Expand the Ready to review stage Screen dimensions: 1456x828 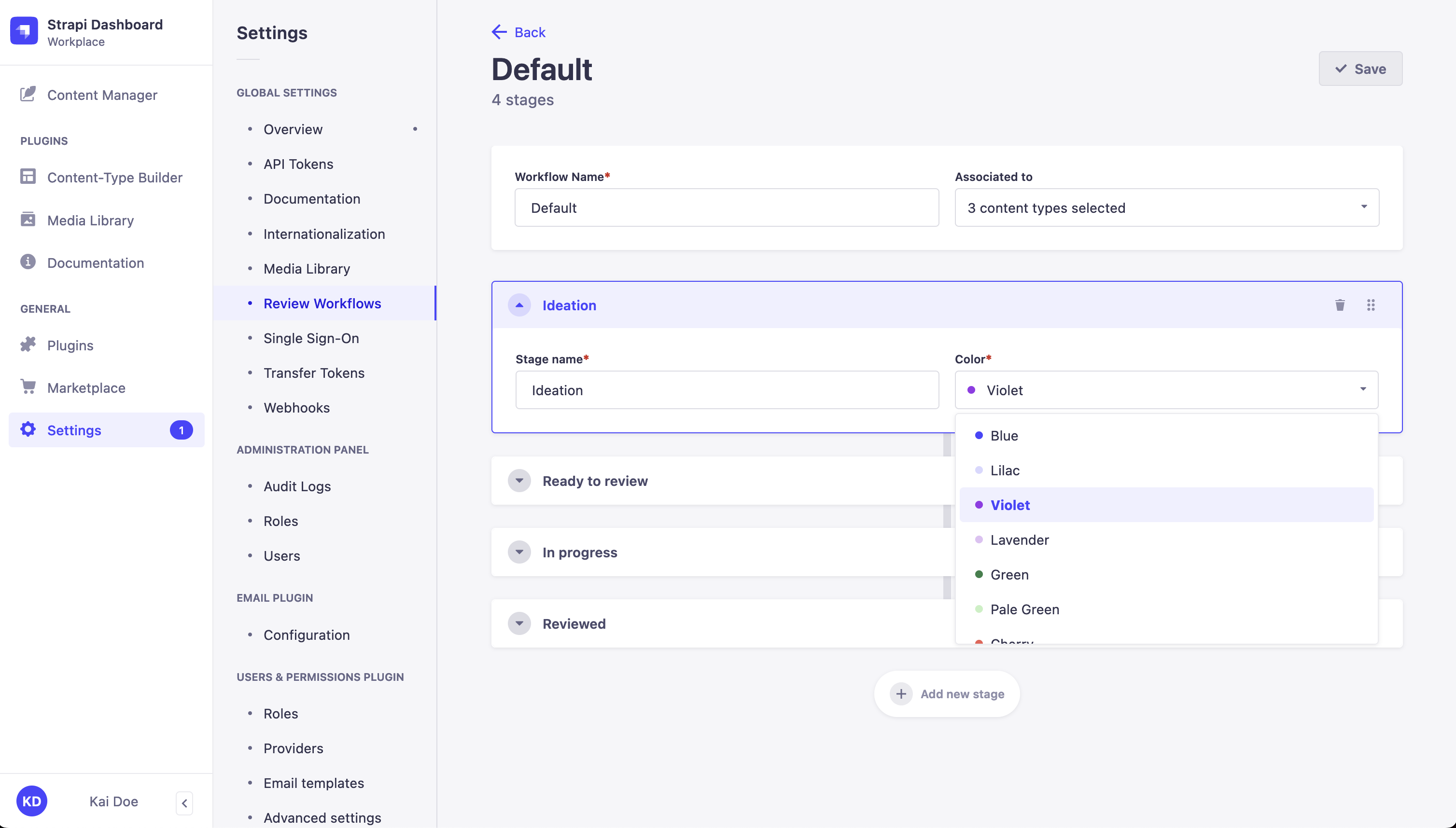520,481
